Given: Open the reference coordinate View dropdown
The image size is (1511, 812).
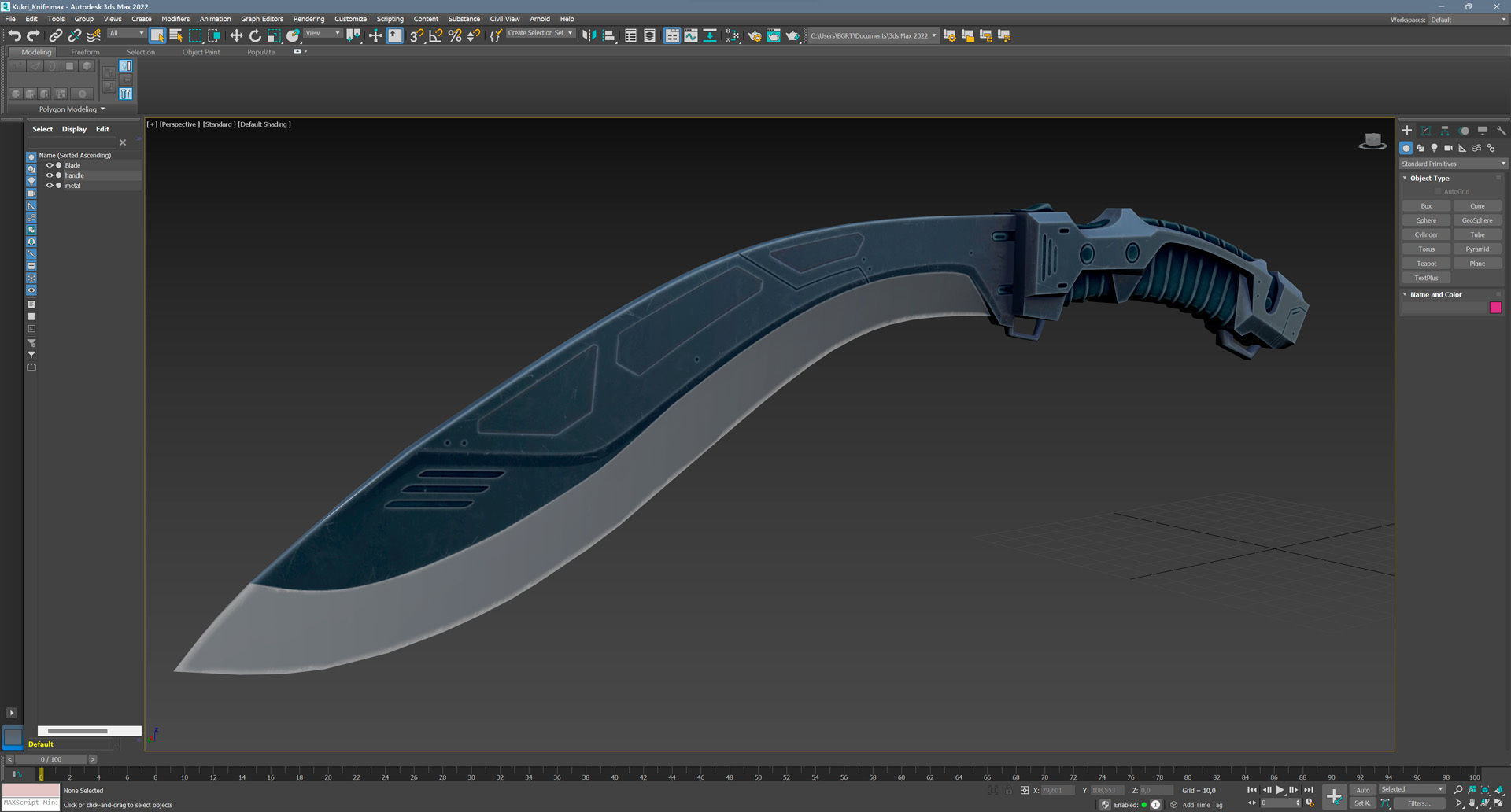Looking at the screenshot, I should (x=322, y=33).
